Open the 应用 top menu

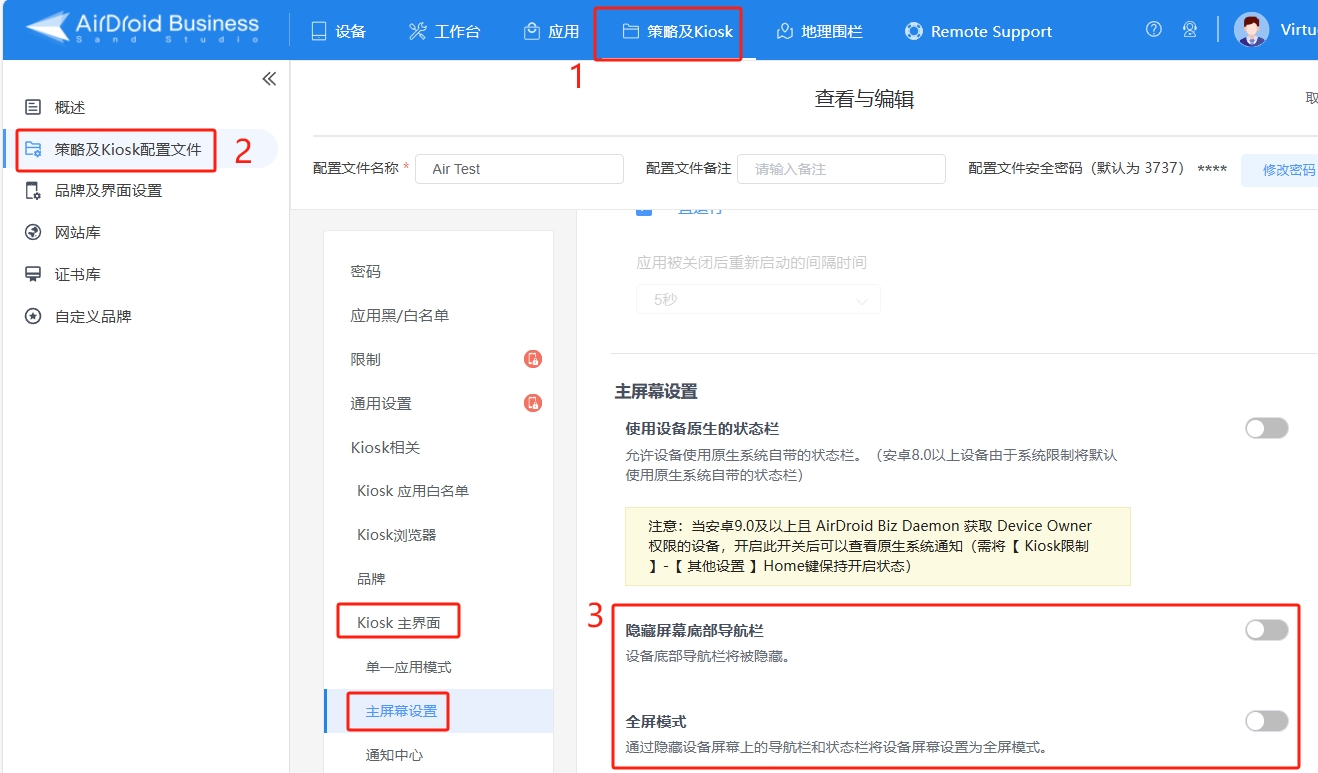551,31
